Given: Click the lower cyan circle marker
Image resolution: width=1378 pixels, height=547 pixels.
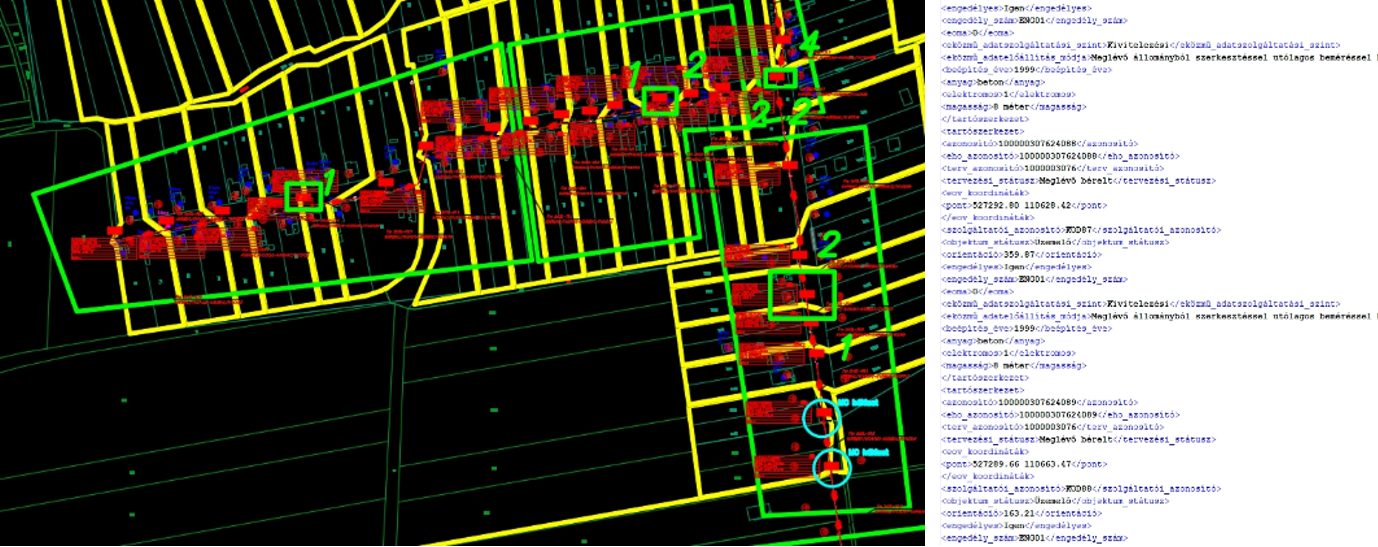Looking at the screenshot, I should tap(831, 468).
